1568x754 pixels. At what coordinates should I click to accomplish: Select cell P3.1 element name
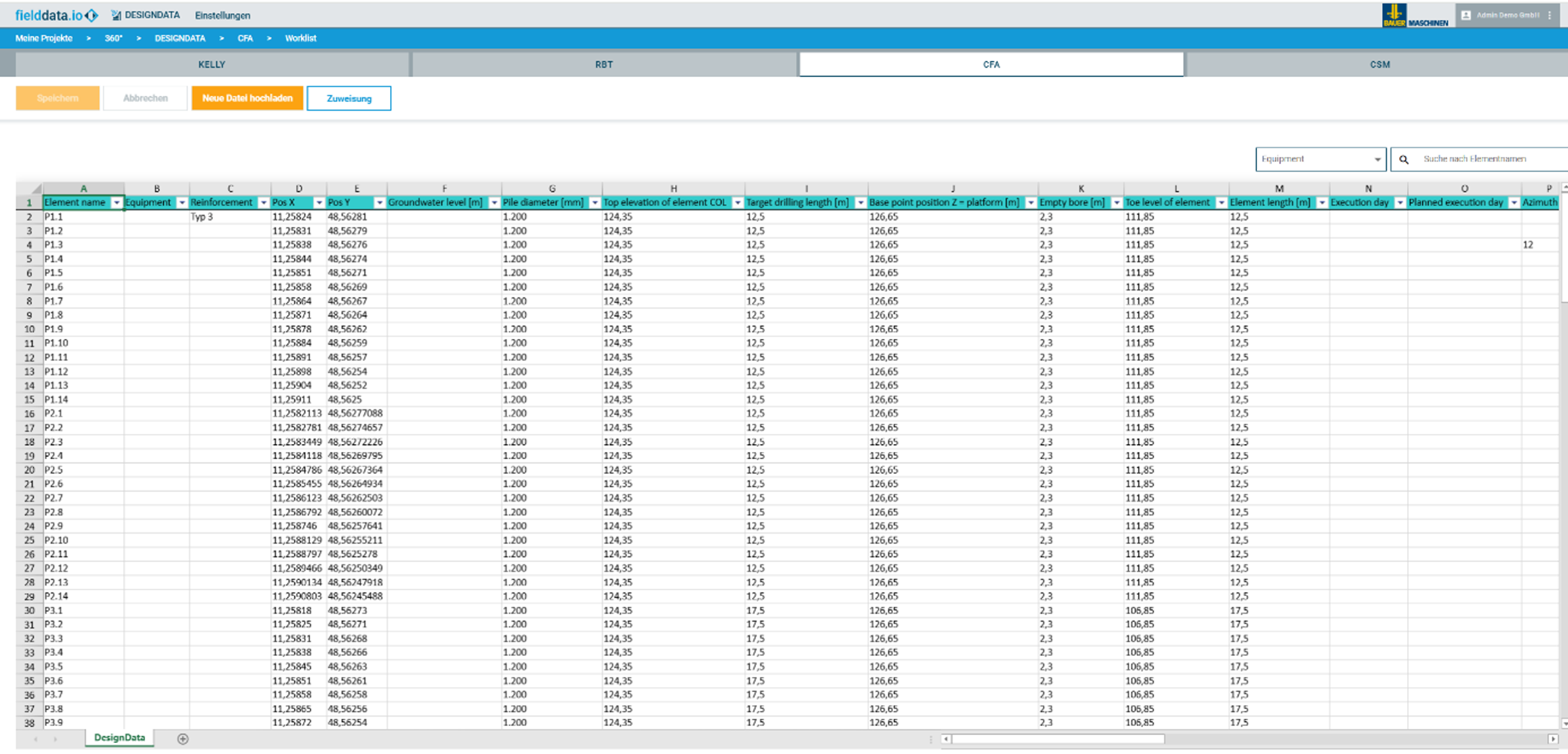(83, 610)
